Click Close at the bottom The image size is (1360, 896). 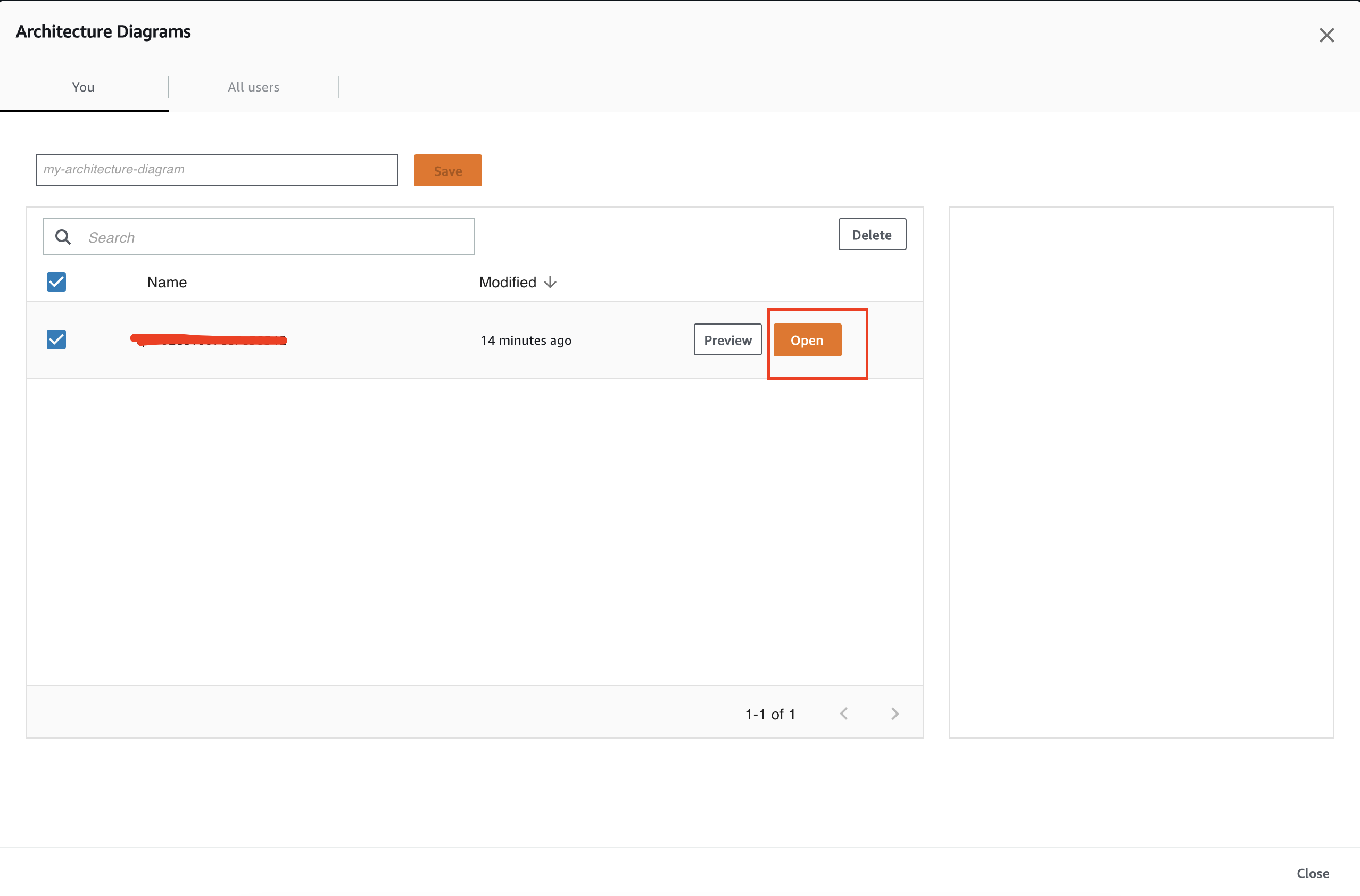[x=1312, y=873]
